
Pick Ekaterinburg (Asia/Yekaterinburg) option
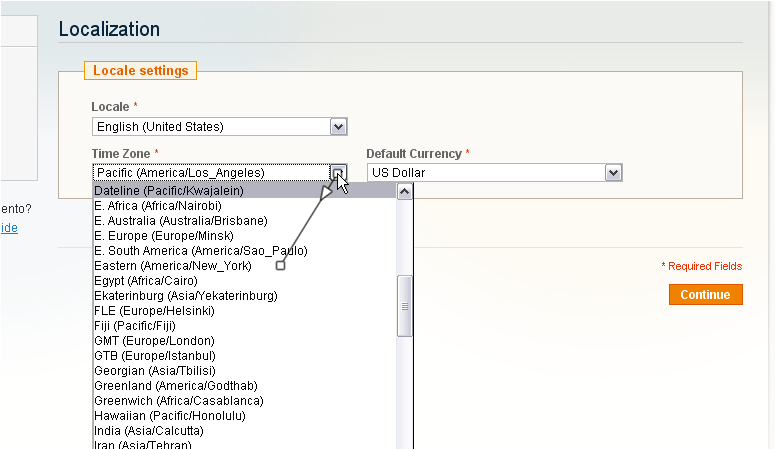(x=186, y=296)
